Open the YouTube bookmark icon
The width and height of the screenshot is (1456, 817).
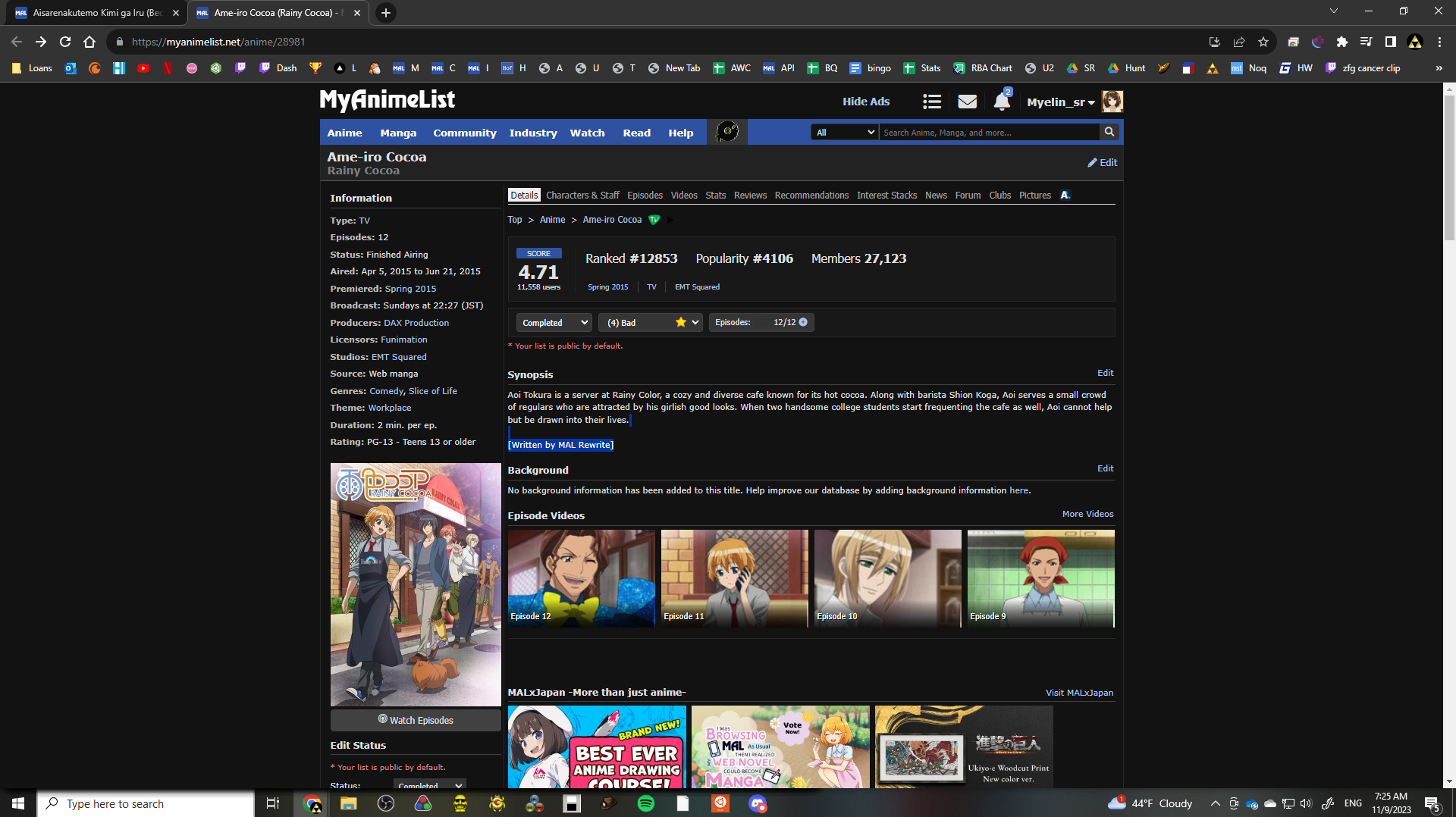[143, 68]
